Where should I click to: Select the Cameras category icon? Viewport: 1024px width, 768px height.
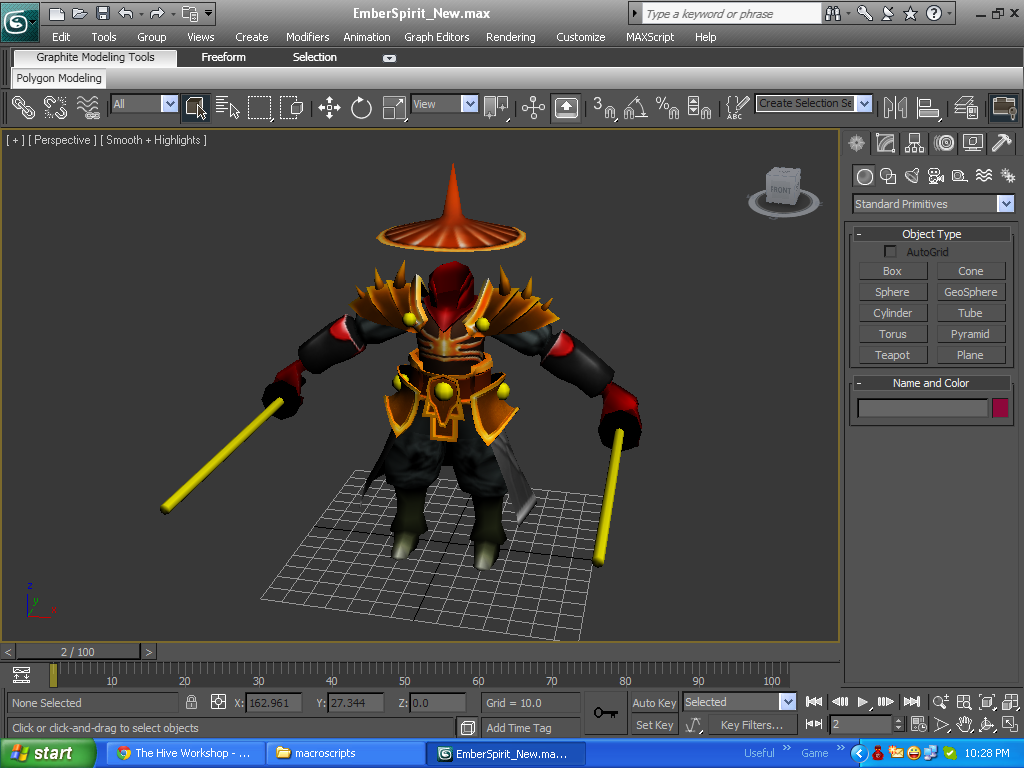[936, 176]
